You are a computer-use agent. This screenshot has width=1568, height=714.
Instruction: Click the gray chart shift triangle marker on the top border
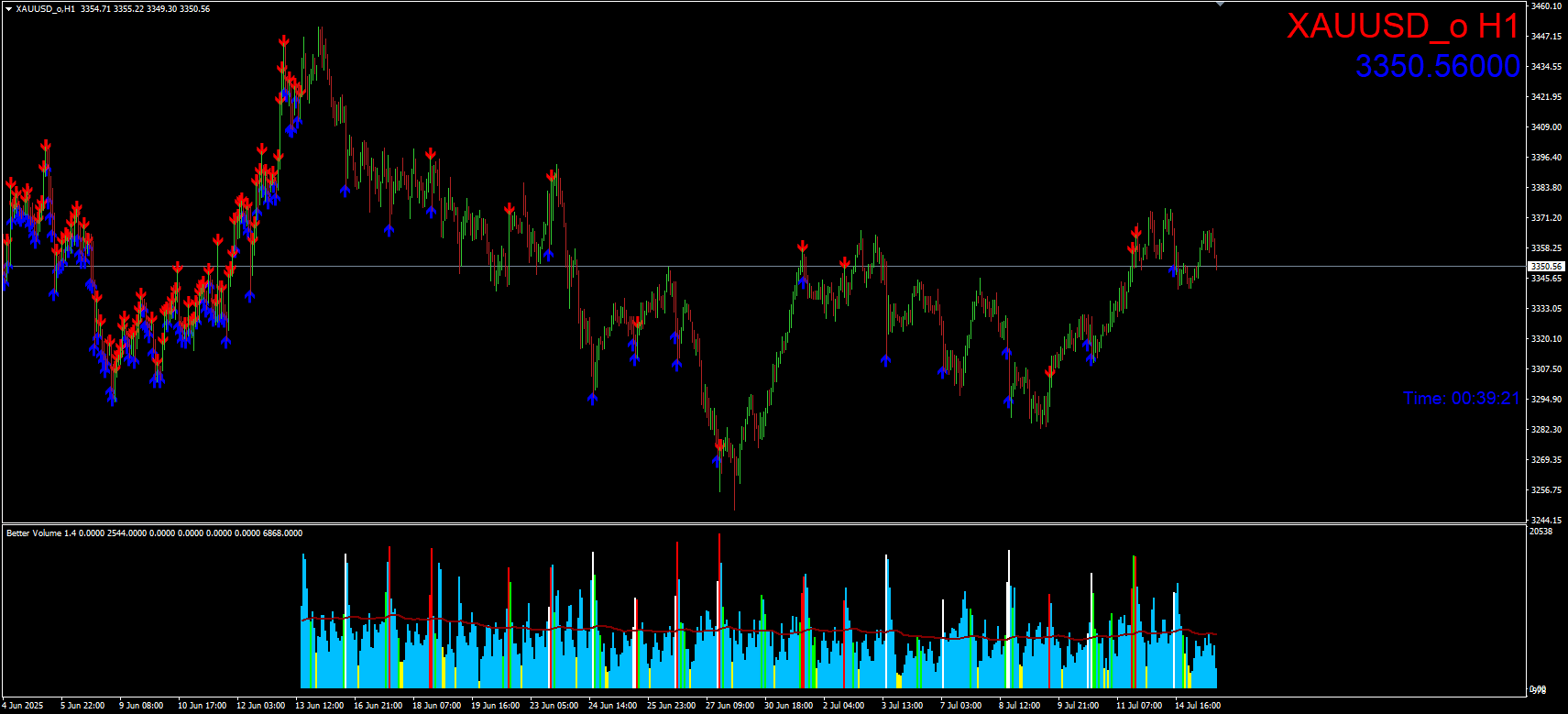point(1220,5)
